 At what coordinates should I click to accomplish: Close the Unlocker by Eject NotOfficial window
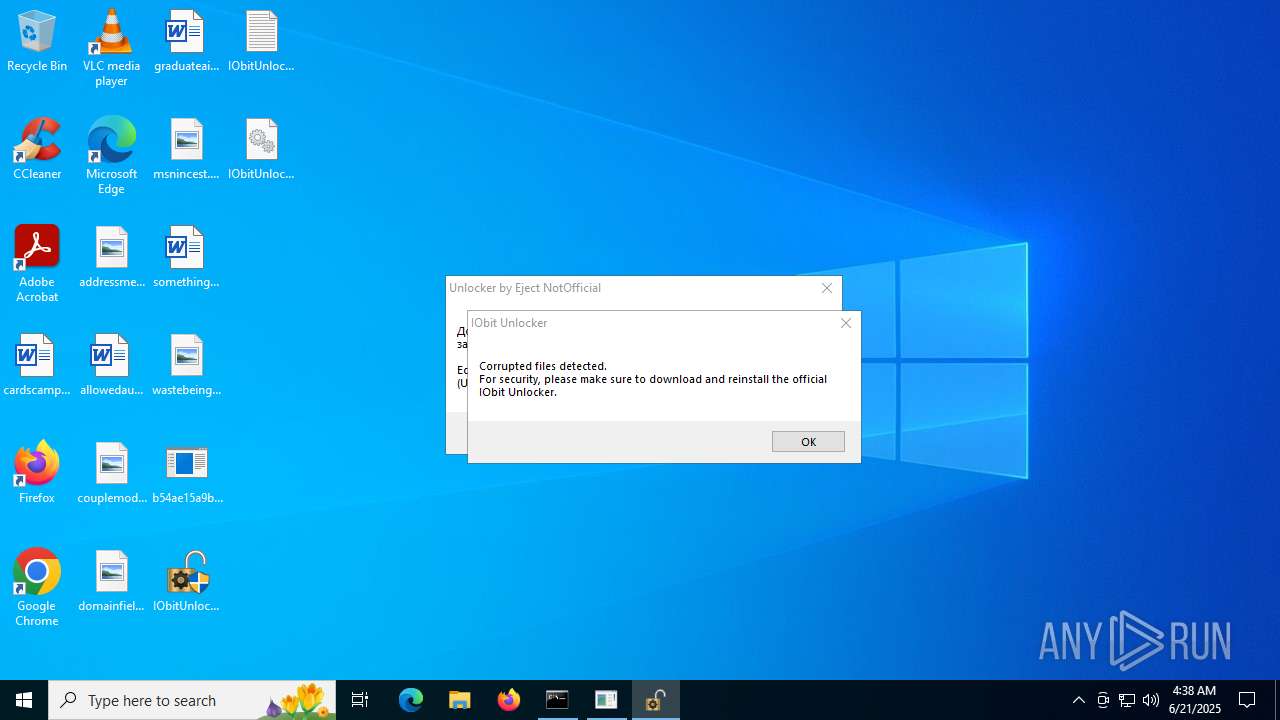point(827,288)
